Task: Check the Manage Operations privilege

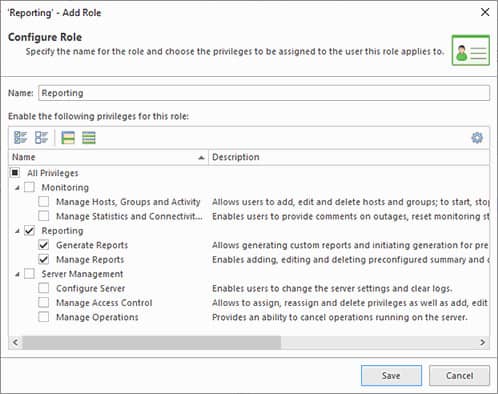Action: pyautogui.click(x=44, y=317)
